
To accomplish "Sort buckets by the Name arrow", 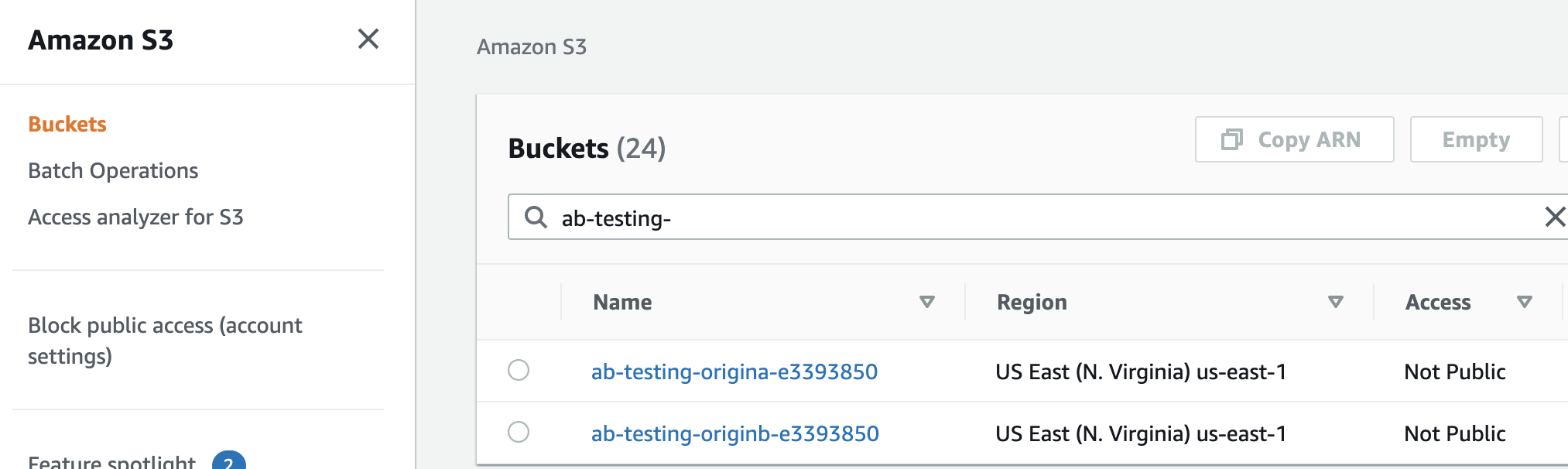I will click(926, 302).
